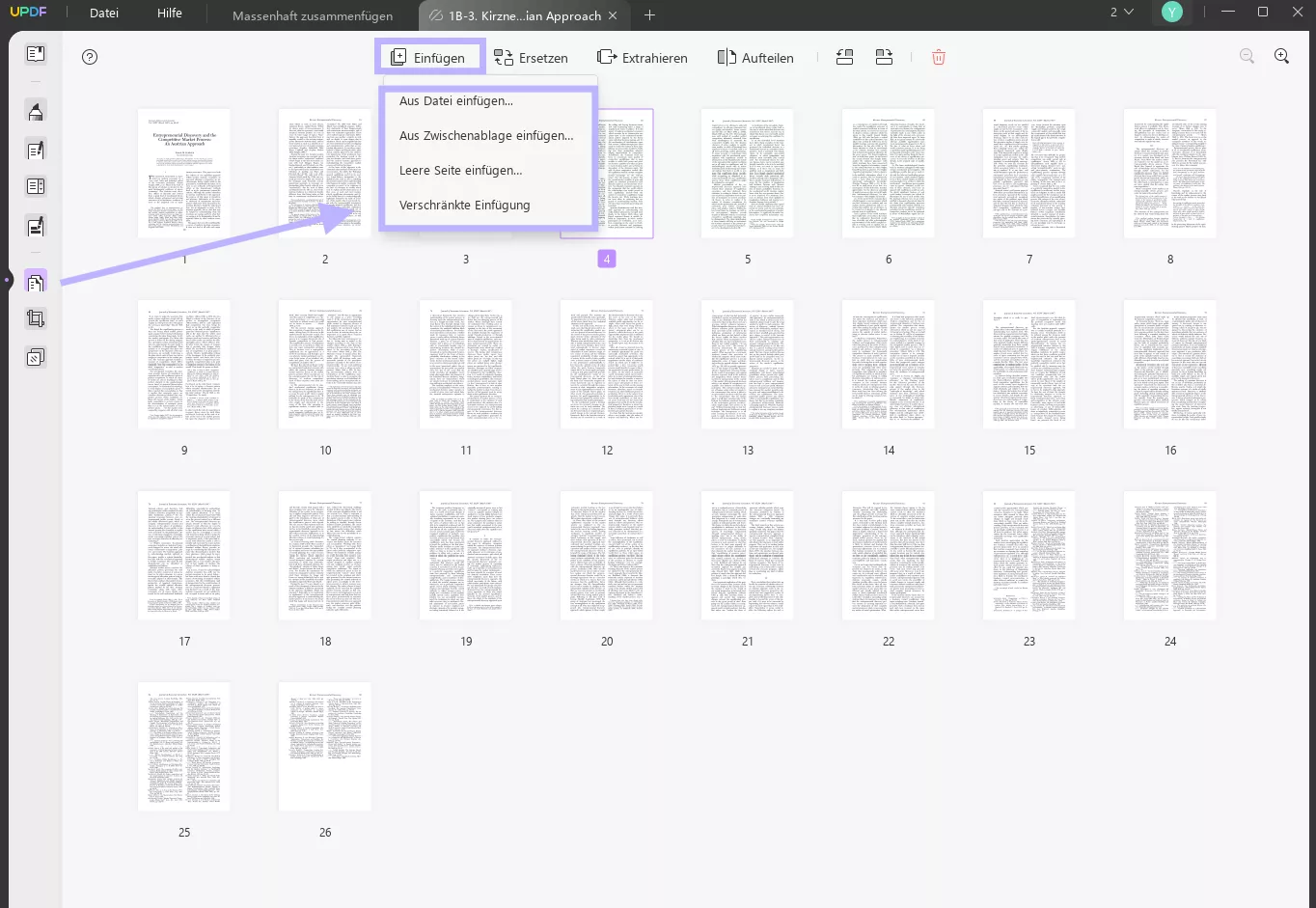1316x908 pixels.
Task: Select page 19 thumbnail
Action: point(466,556)
